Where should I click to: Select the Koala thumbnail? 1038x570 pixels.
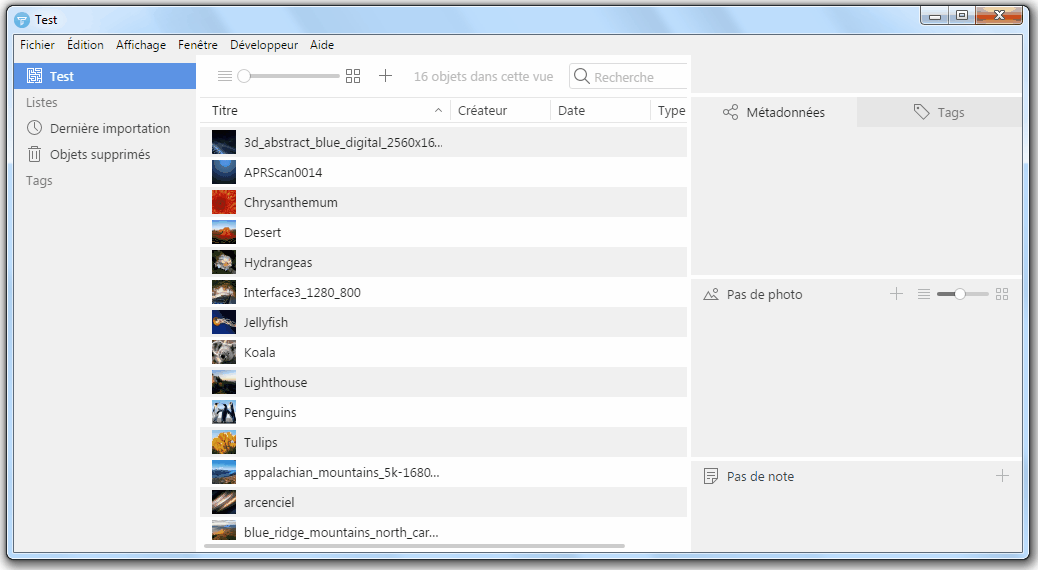[224, 352]
